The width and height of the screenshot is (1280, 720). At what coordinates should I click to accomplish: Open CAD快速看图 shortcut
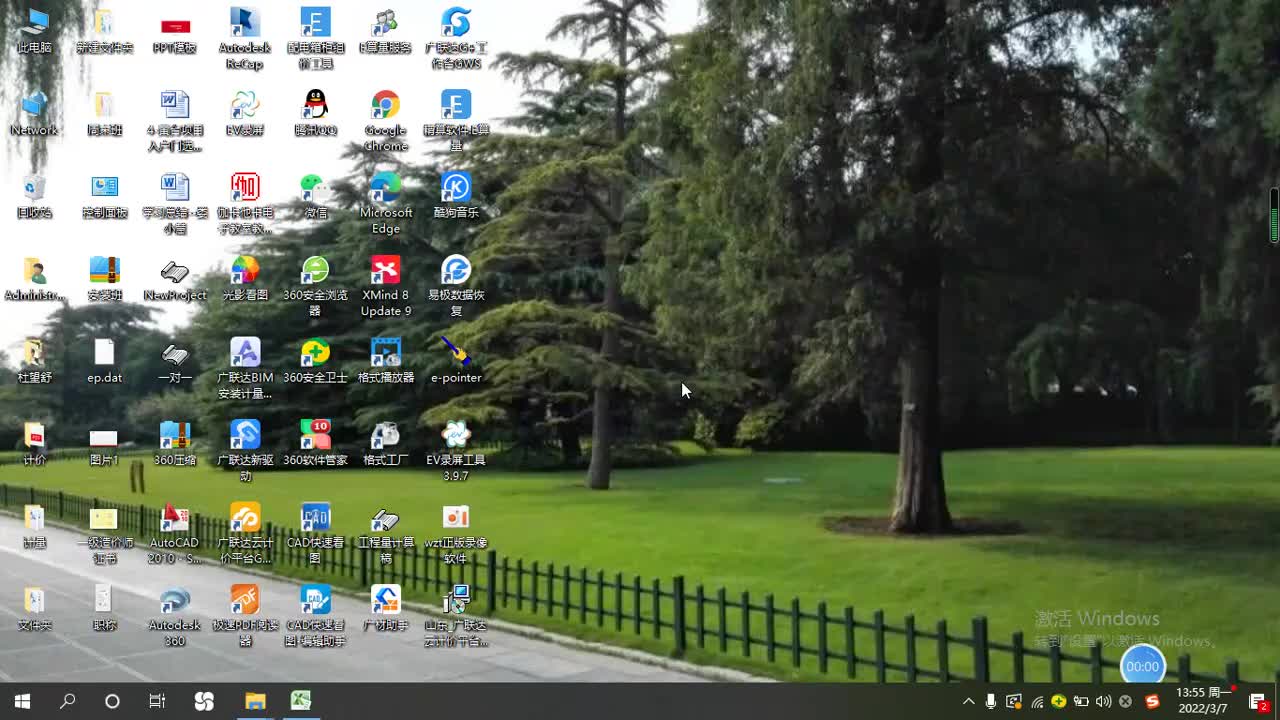315,534
